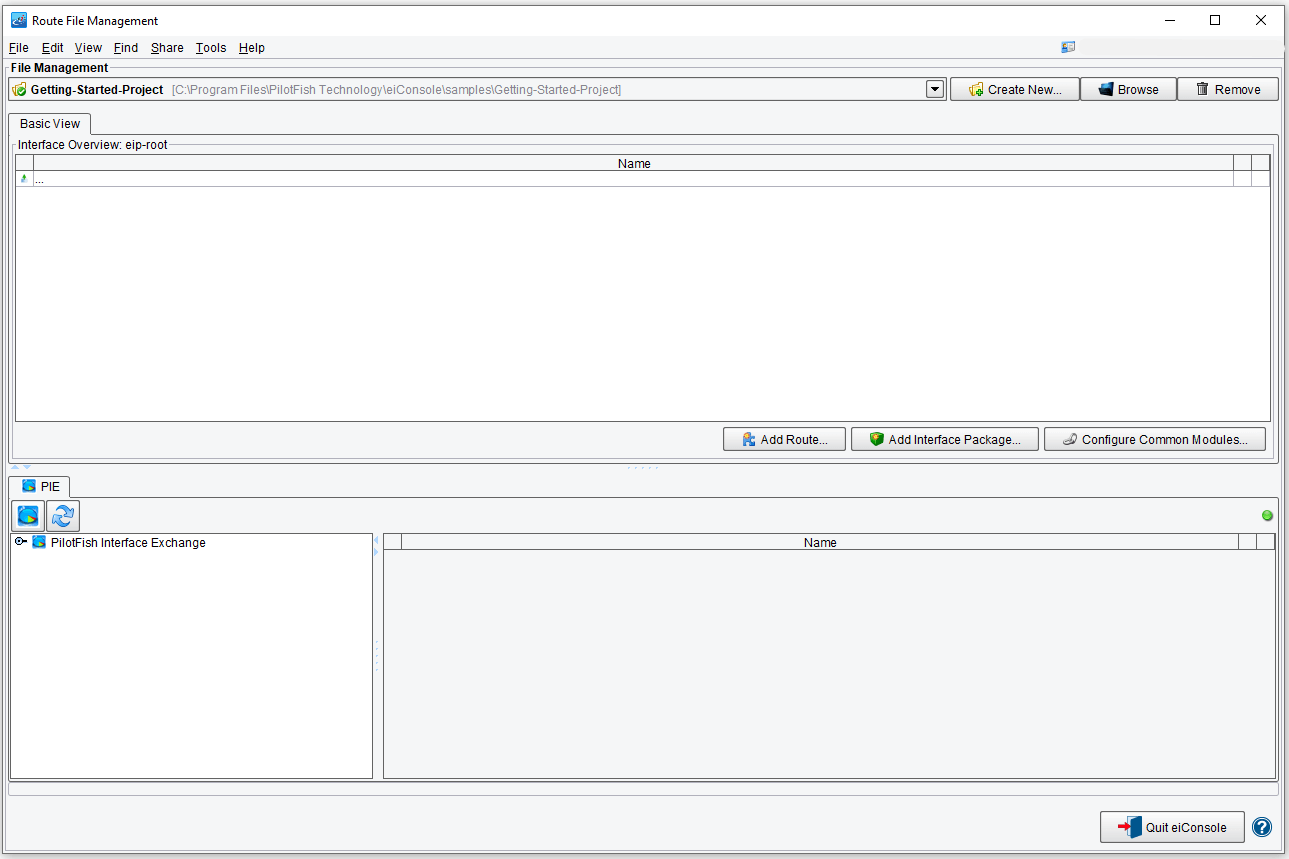Click the tree panel divider collapse arrows
The image size is (1289, 859).
[376, 546]
